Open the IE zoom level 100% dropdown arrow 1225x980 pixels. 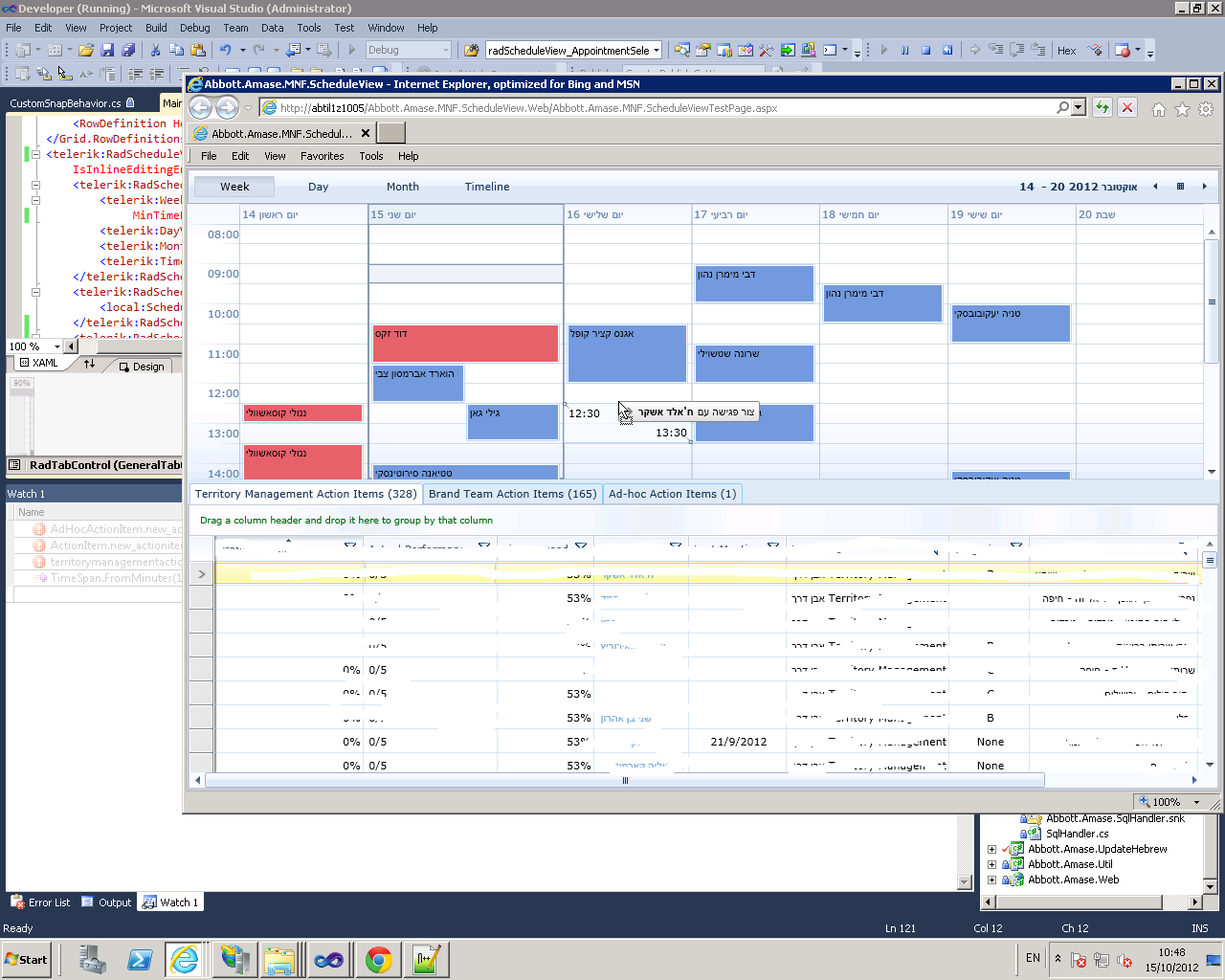[1196, 802]
